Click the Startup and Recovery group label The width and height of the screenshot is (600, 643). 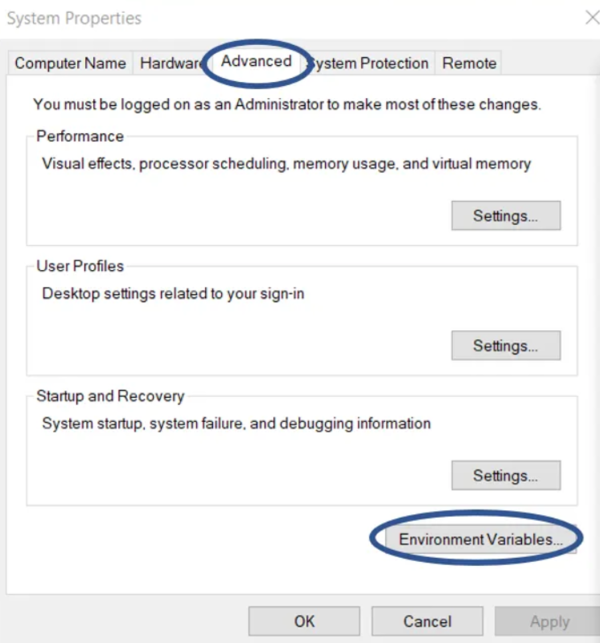pyautogui.click(x=110, y=396)
